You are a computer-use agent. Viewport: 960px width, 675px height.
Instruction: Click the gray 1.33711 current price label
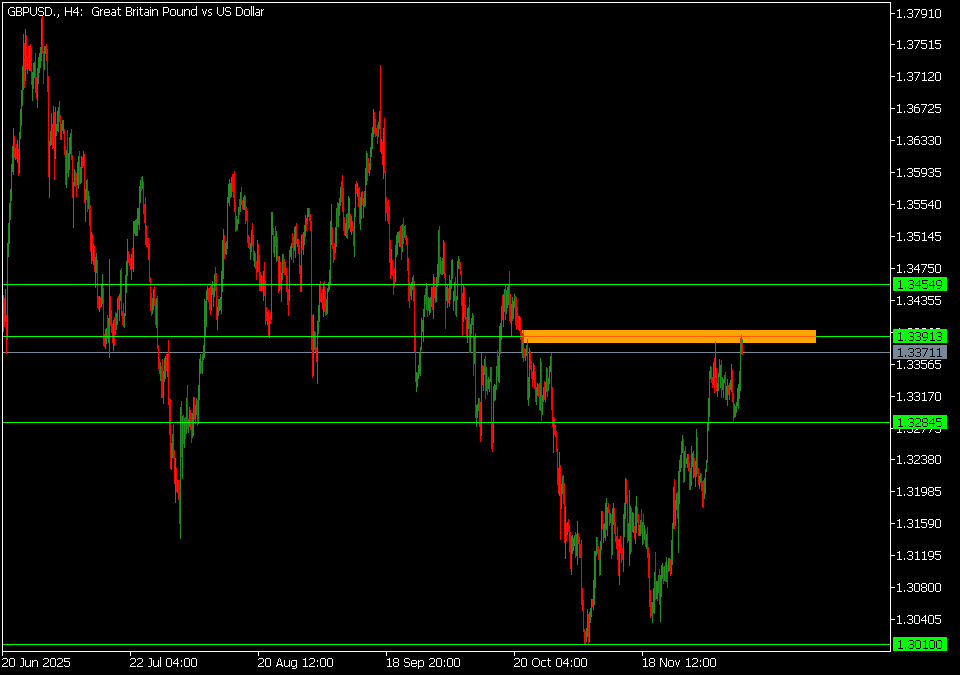[920, 353]
